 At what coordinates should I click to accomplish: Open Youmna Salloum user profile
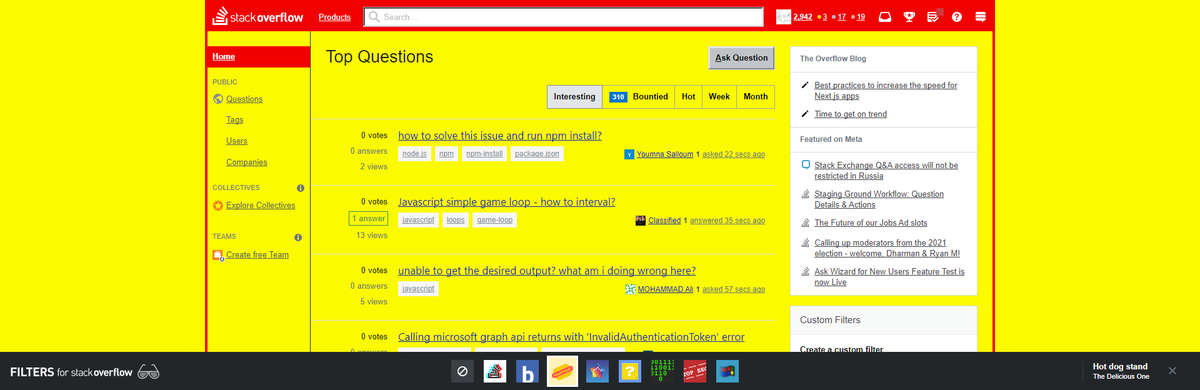[665, 154]
